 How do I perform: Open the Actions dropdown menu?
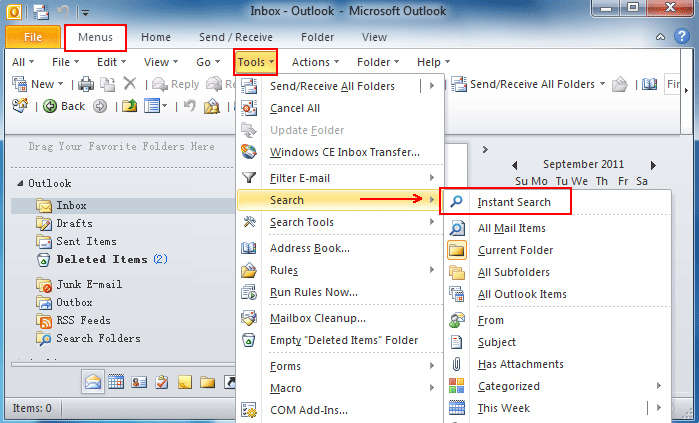pos(316,62)
